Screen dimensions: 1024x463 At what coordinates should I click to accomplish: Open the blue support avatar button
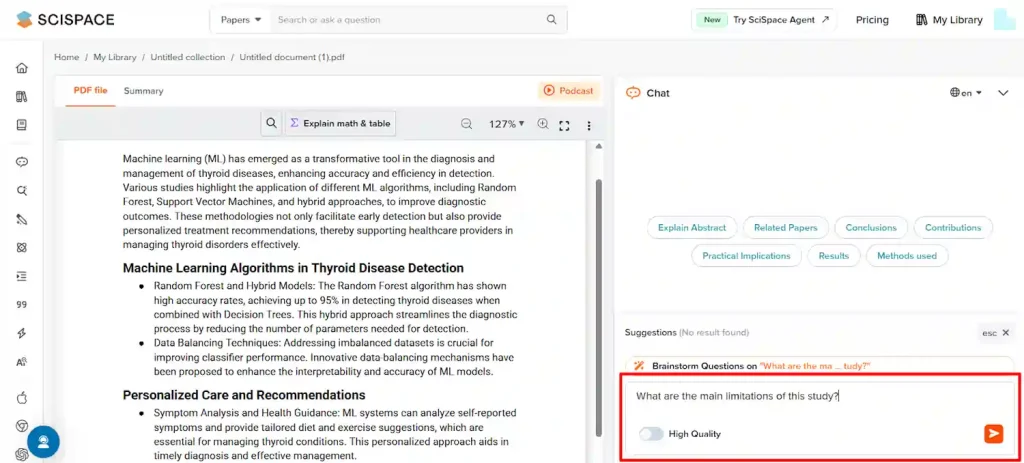44,441
